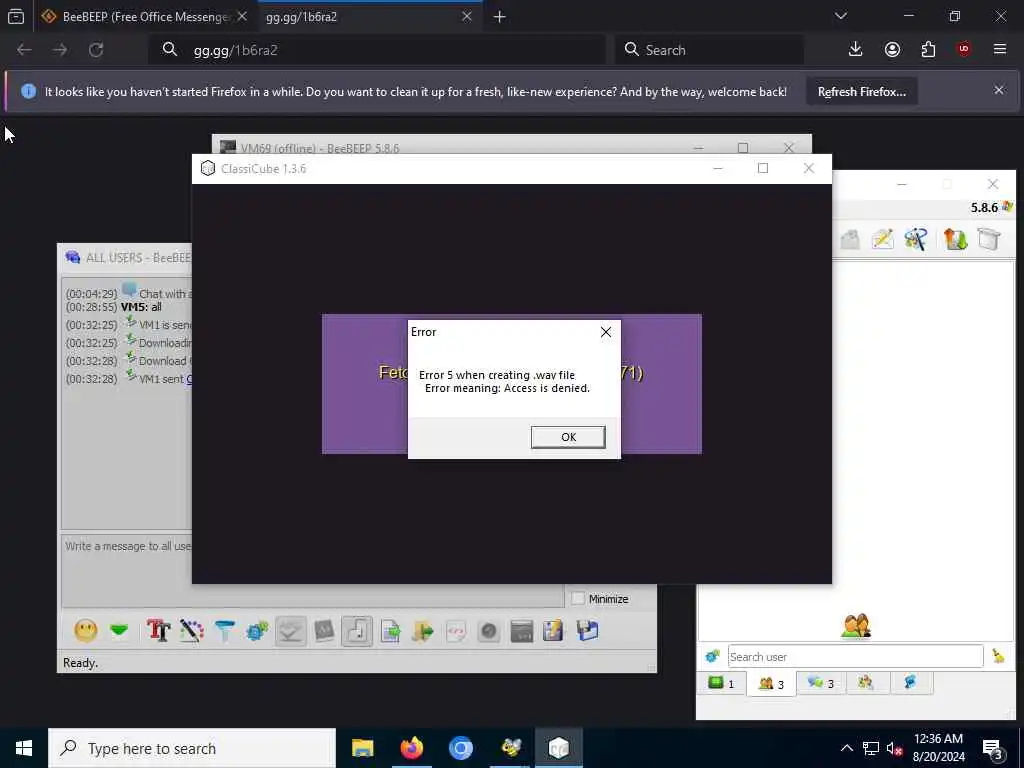The width and height of the screenshot is (1024, 768).
Task: Click the muted speaker volume icon
Action: click(894, 748)
